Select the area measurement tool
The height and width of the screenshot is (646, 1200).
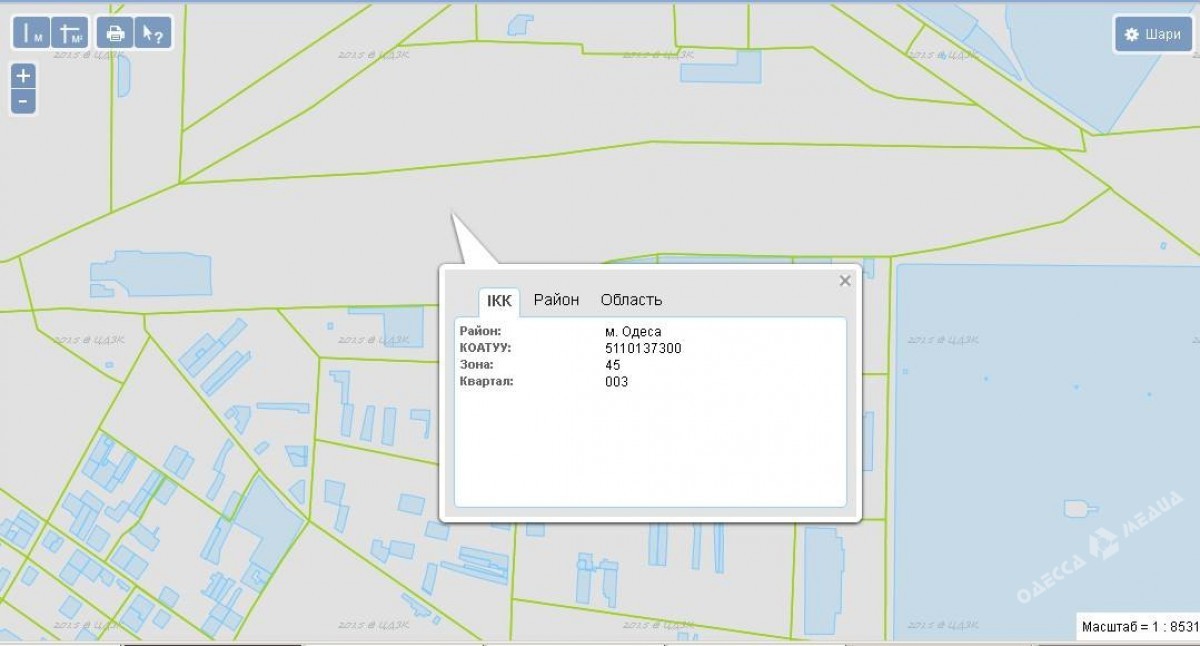tap(70, 33)
